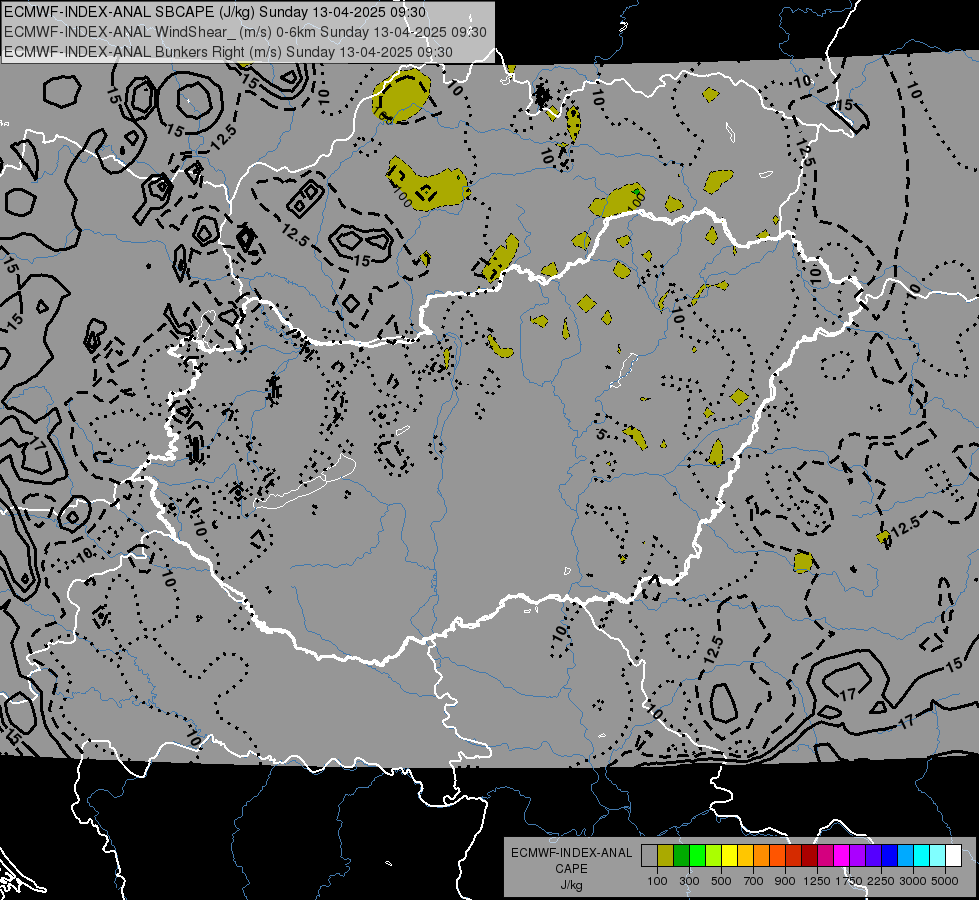Click the SBCAPE title line in the header
The image size is (979, 900).
pyautogui.click(x=215, y=12)
